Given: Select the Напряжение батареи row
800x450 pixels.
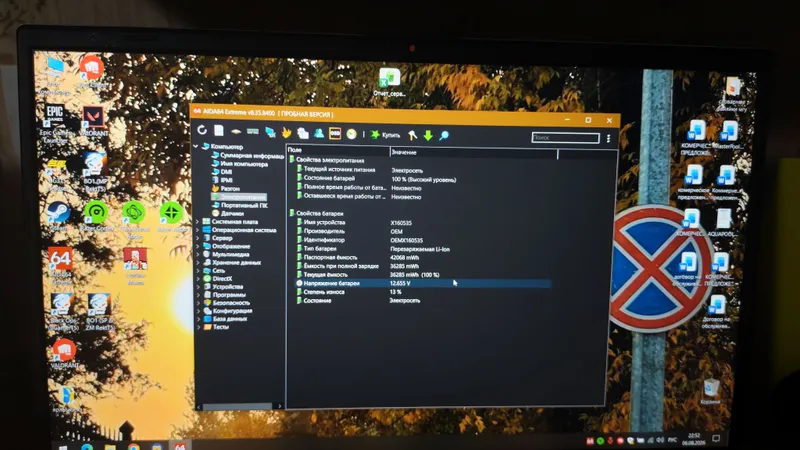Looking at the screenshot, I should pos(423,283).
